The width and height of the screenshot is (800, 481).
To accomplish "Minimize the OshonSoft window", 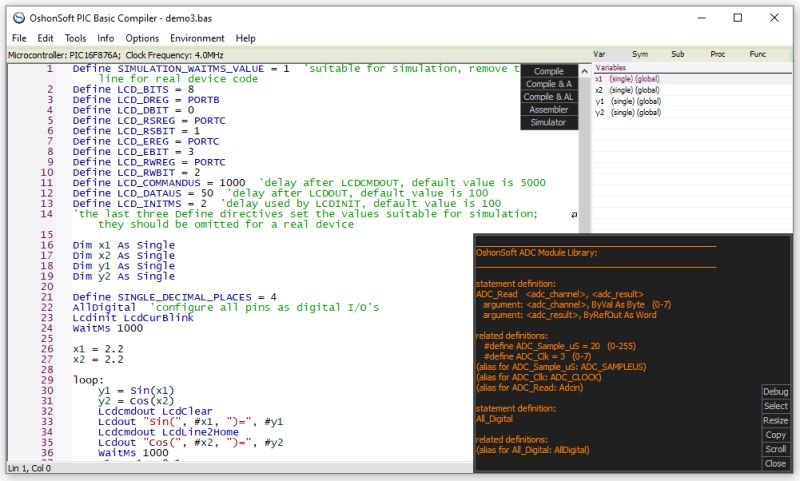I will pyautogui.click(x=702, y=18).
